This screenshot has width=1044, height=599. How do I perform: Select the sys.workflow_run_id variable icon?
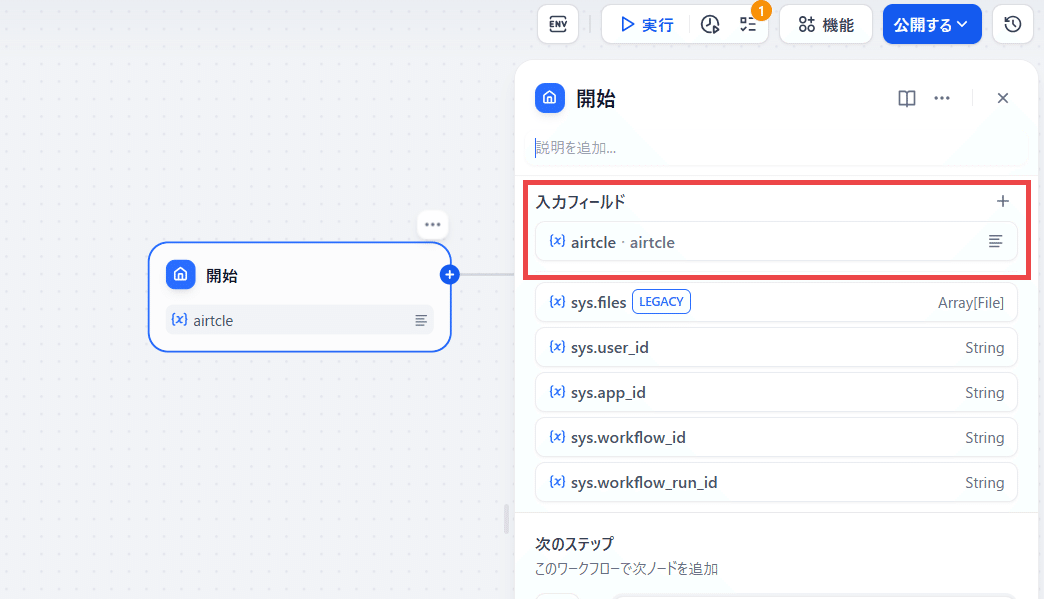[x=558, y=482]
